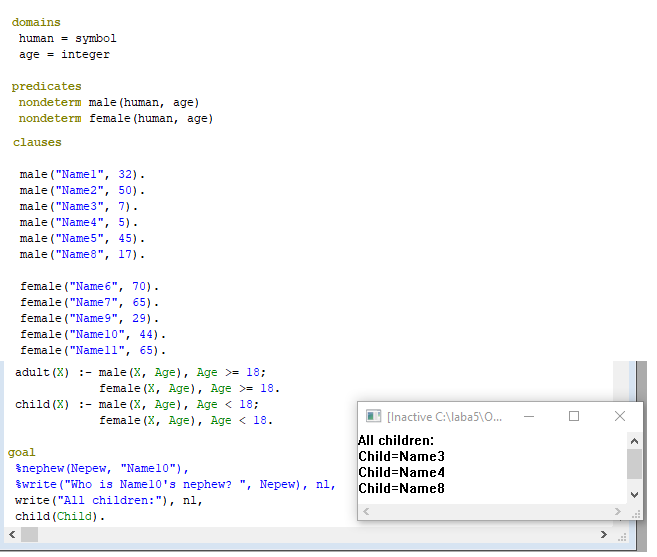Click the output window scroll left arrow
Viewport: 657px width, 557px height.
pyautogui.click(x=366, y=511)
